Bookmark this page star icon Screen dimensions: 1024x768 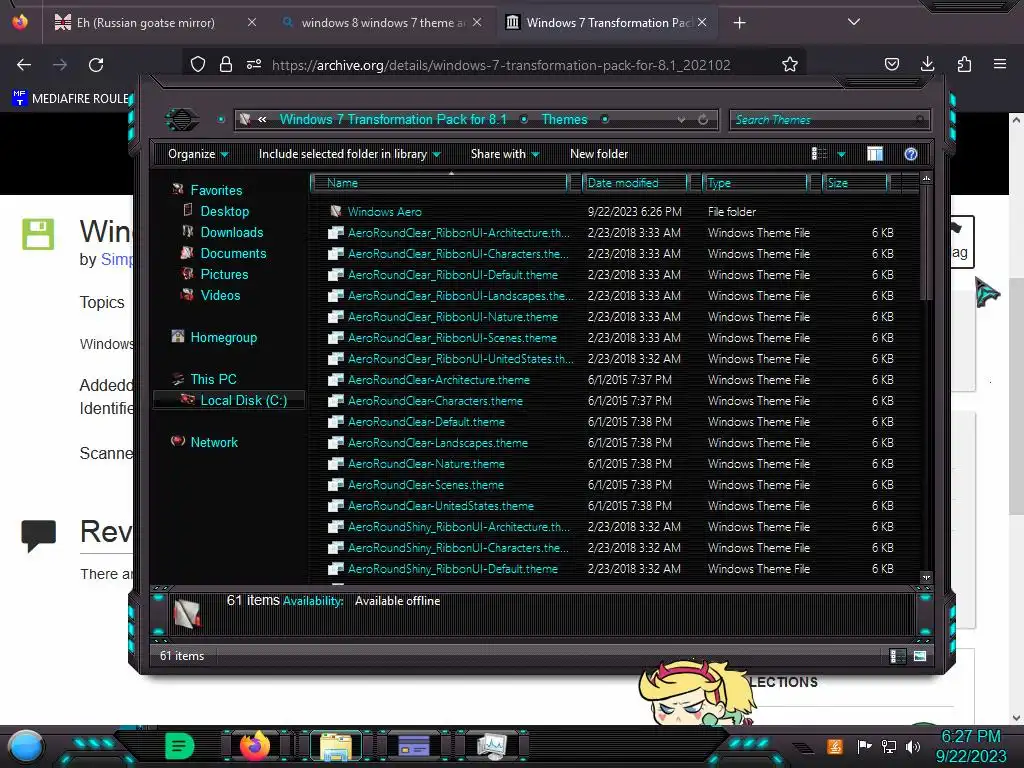(790, 64)
